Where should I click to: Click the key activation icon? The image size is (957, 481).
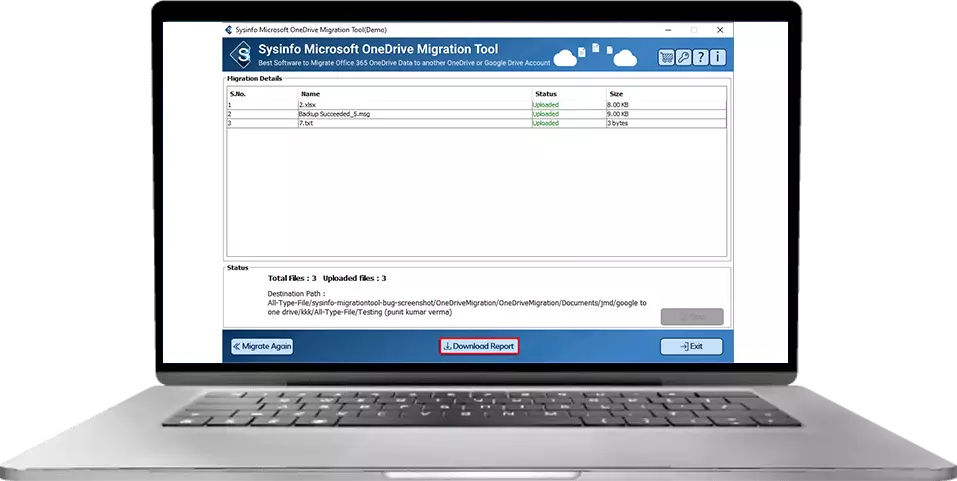[683, 57]
